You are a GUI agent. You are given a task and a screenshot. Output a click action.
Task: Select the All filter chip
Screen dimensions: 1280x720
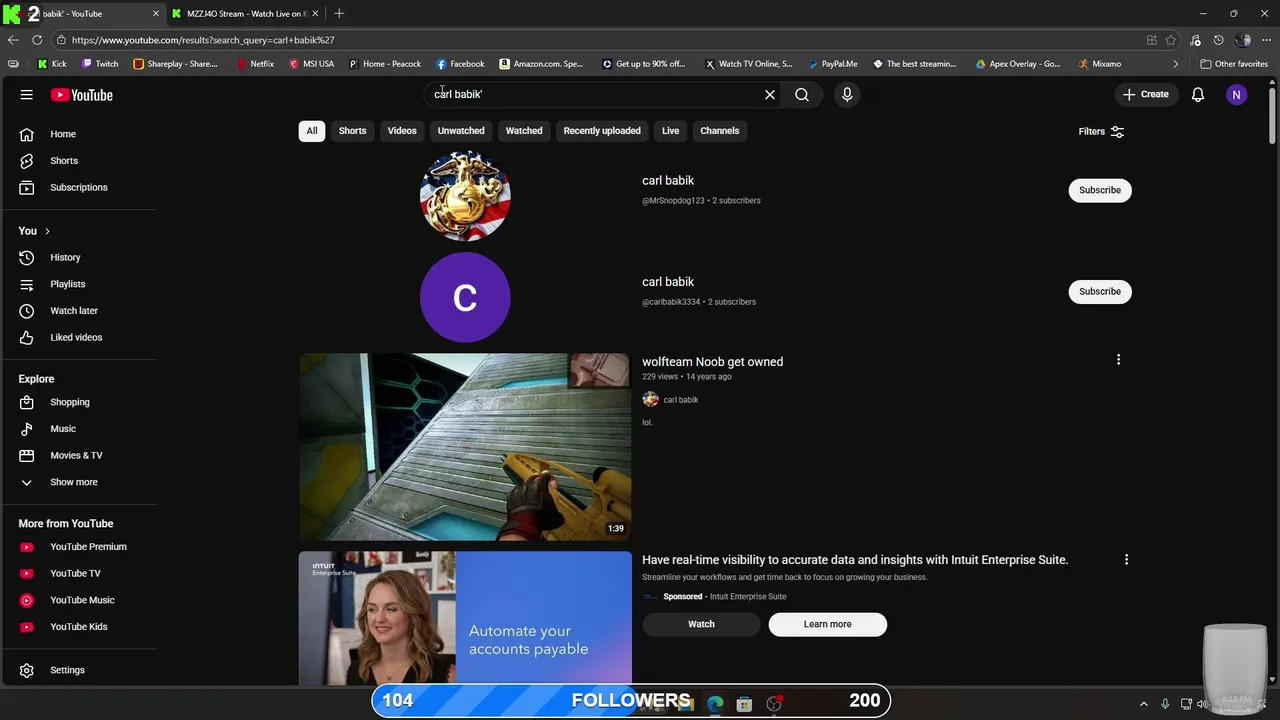tap(312, 131)
